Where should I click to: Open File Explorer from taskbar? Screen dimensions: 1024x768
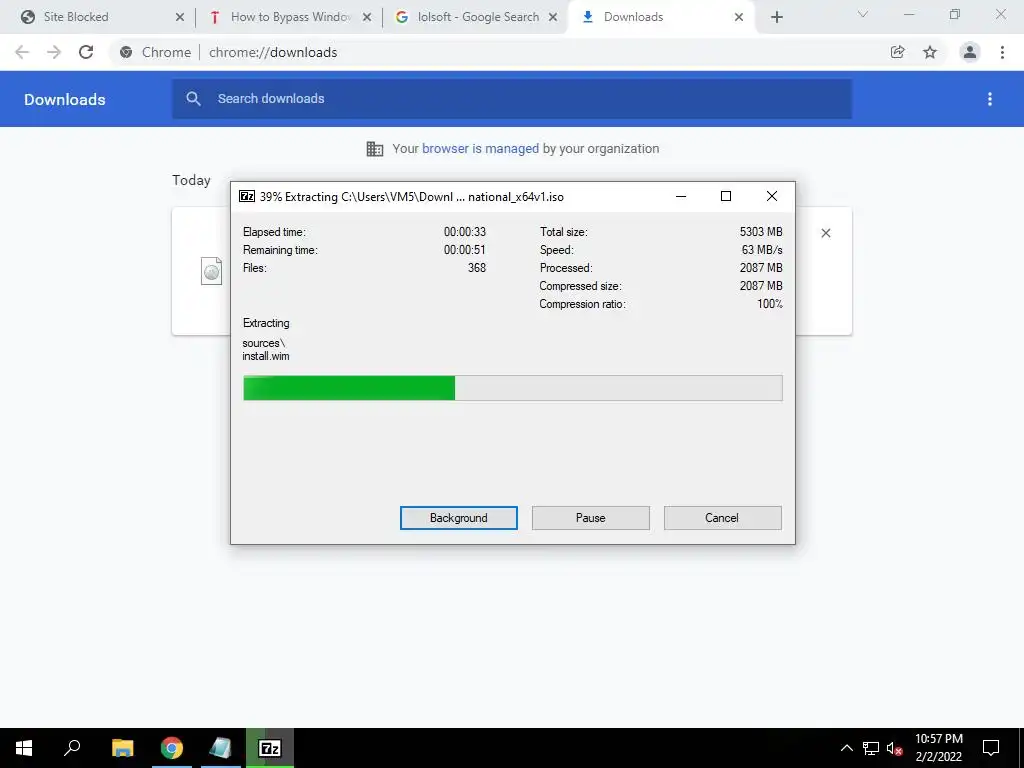pos(122,748)
